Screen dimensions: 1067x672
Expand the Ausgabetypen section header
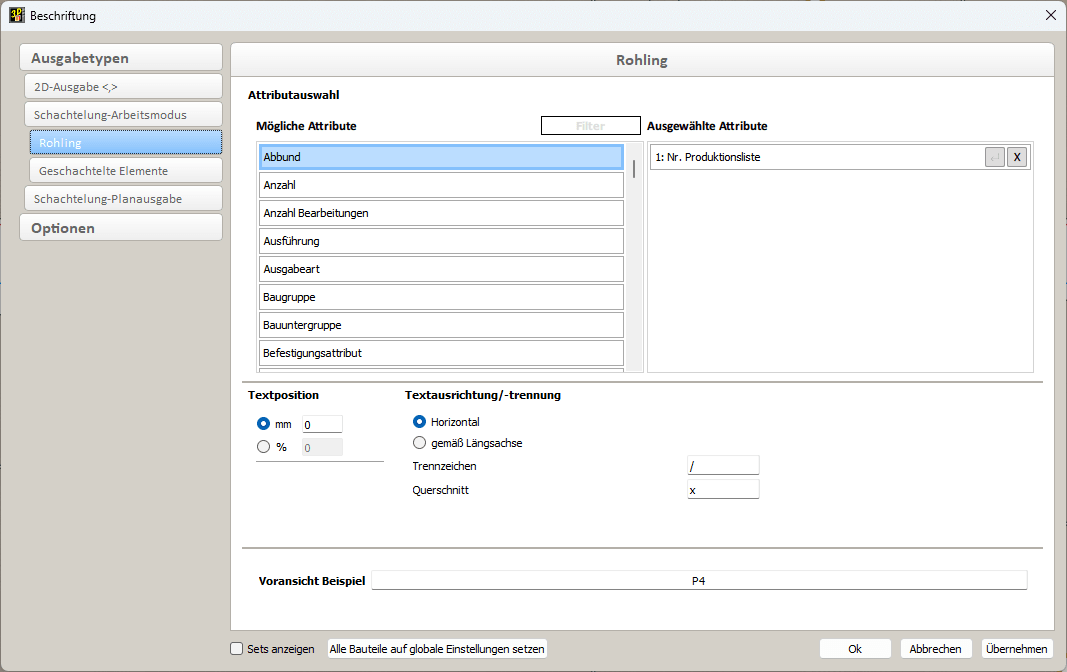pyautogui.click(x=121, y=58)
